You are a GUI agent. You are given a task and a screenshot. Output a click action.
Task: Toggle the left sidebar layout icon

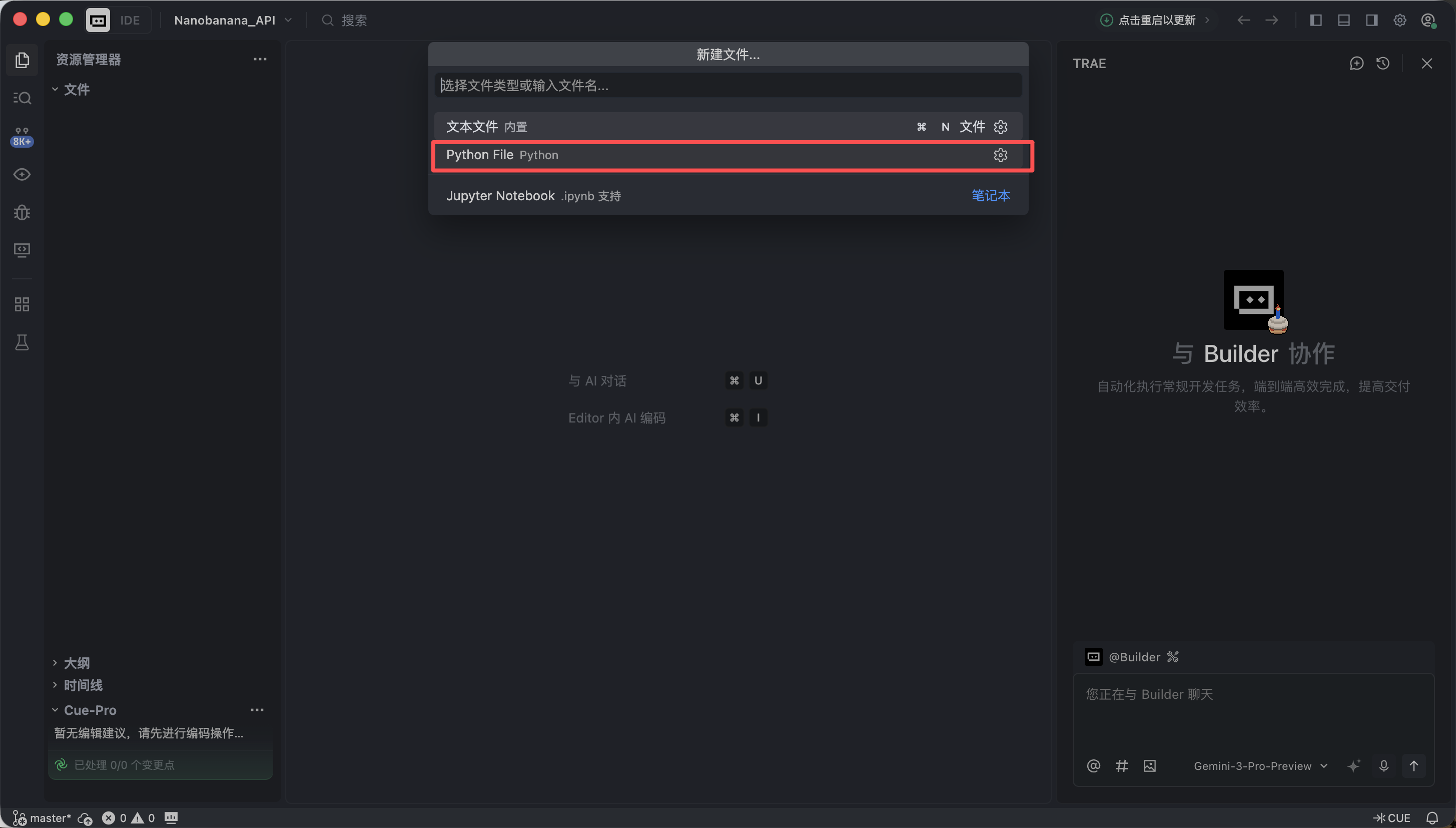[1315, 21]
